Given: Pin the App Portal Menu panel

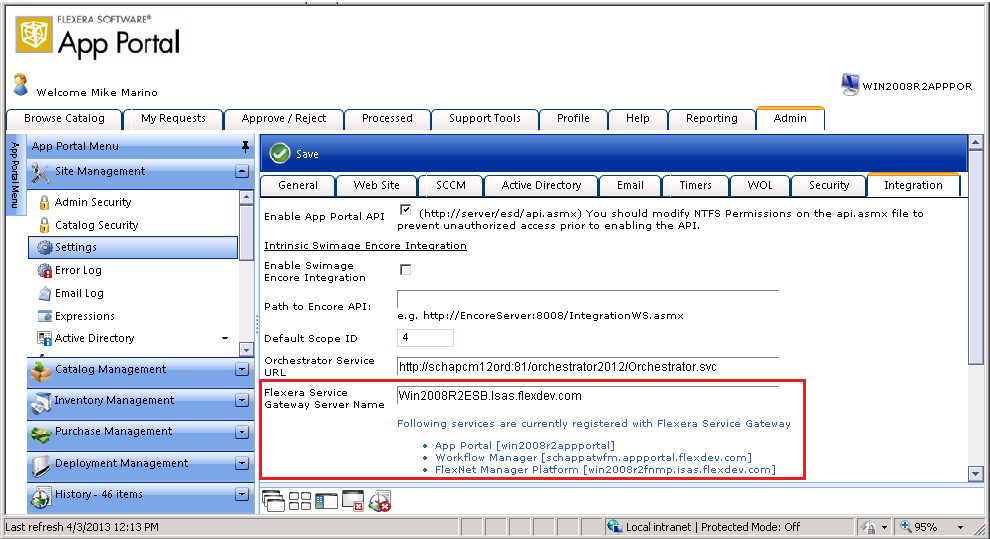Looking at the screenshot, I should [x=245, y=146].
